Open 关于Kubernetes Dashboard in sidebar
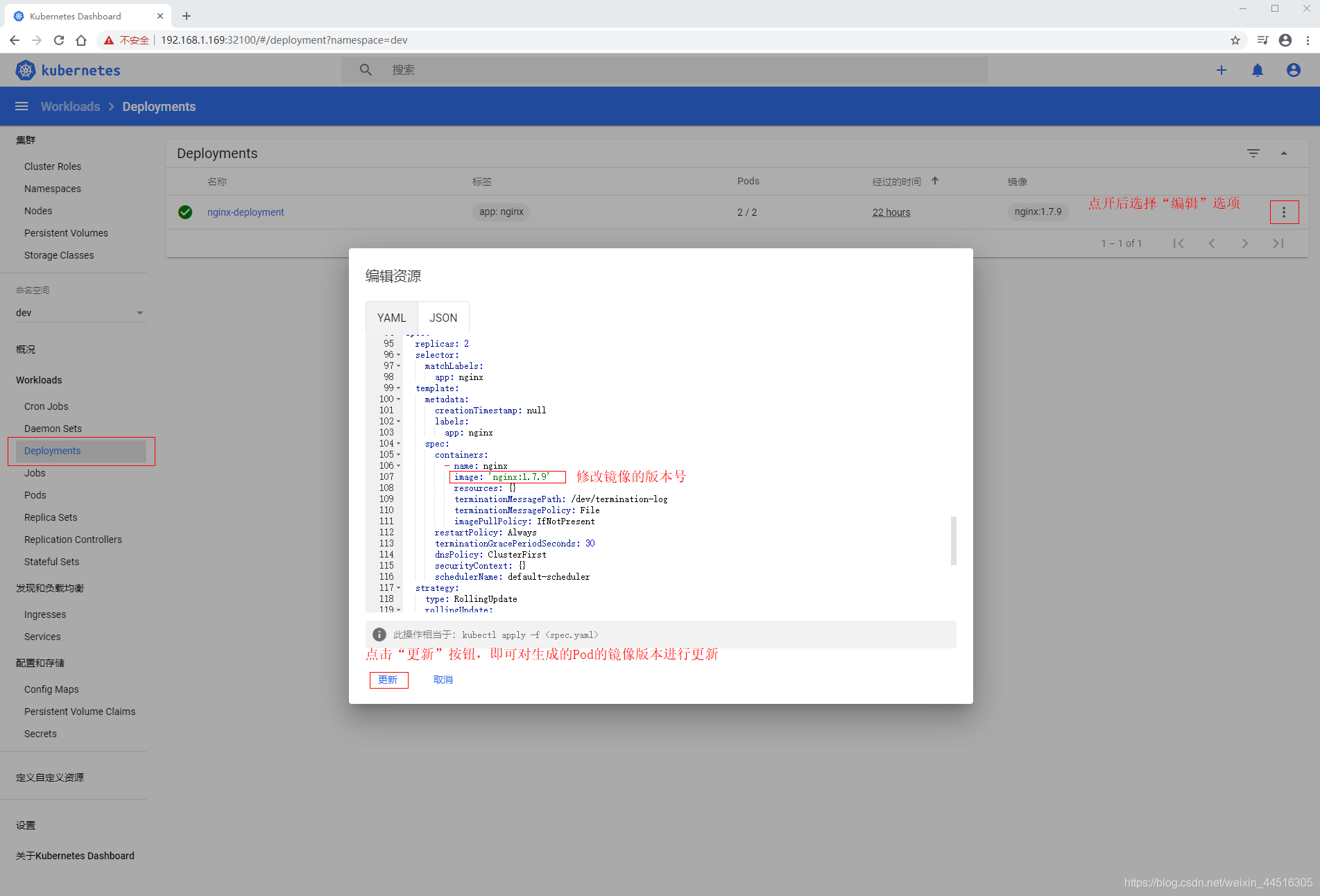This screenshot has width=1320, height=896. pyautogui.click(x=75, y=856)
